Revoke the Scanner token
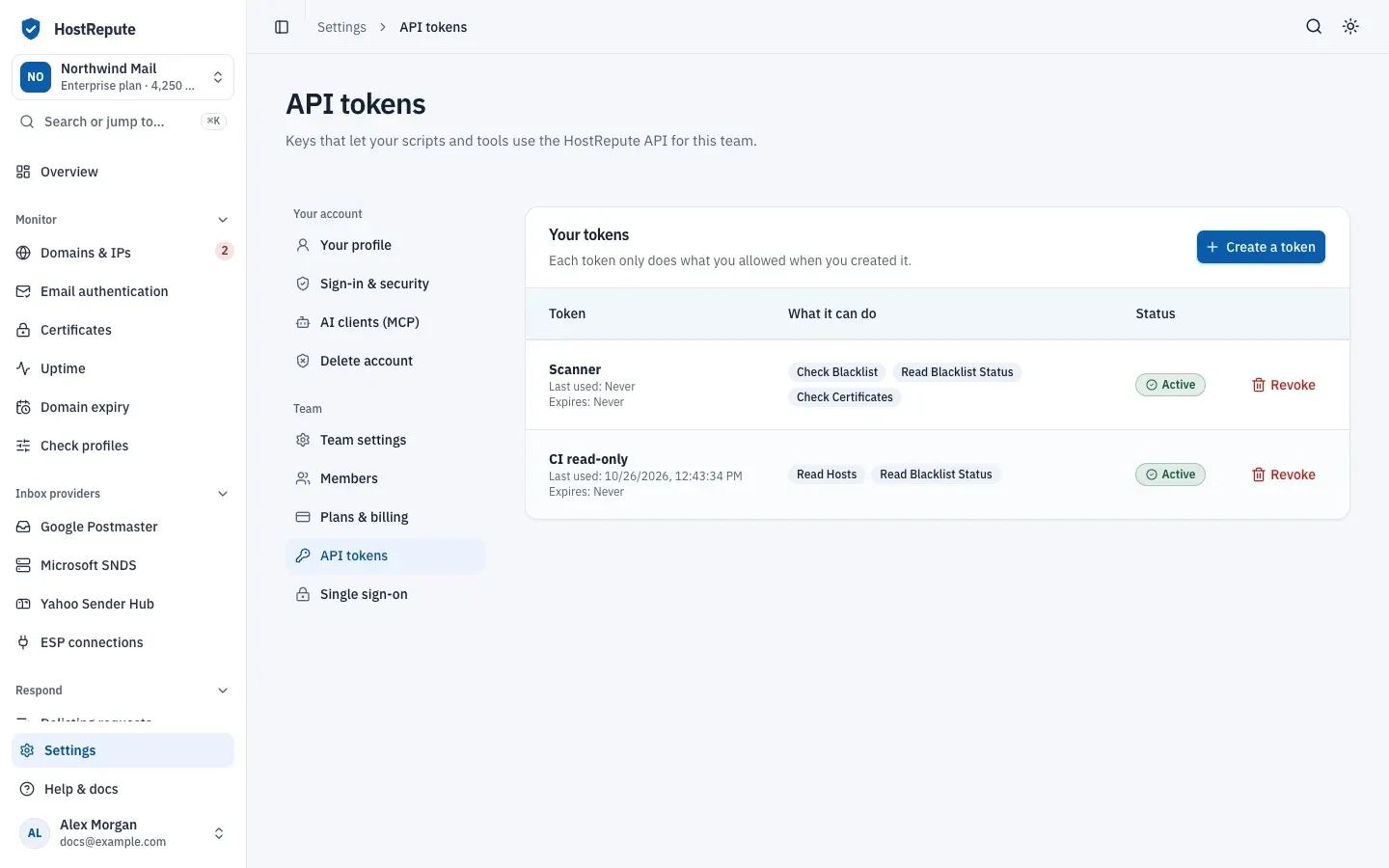 (1283, 385)
